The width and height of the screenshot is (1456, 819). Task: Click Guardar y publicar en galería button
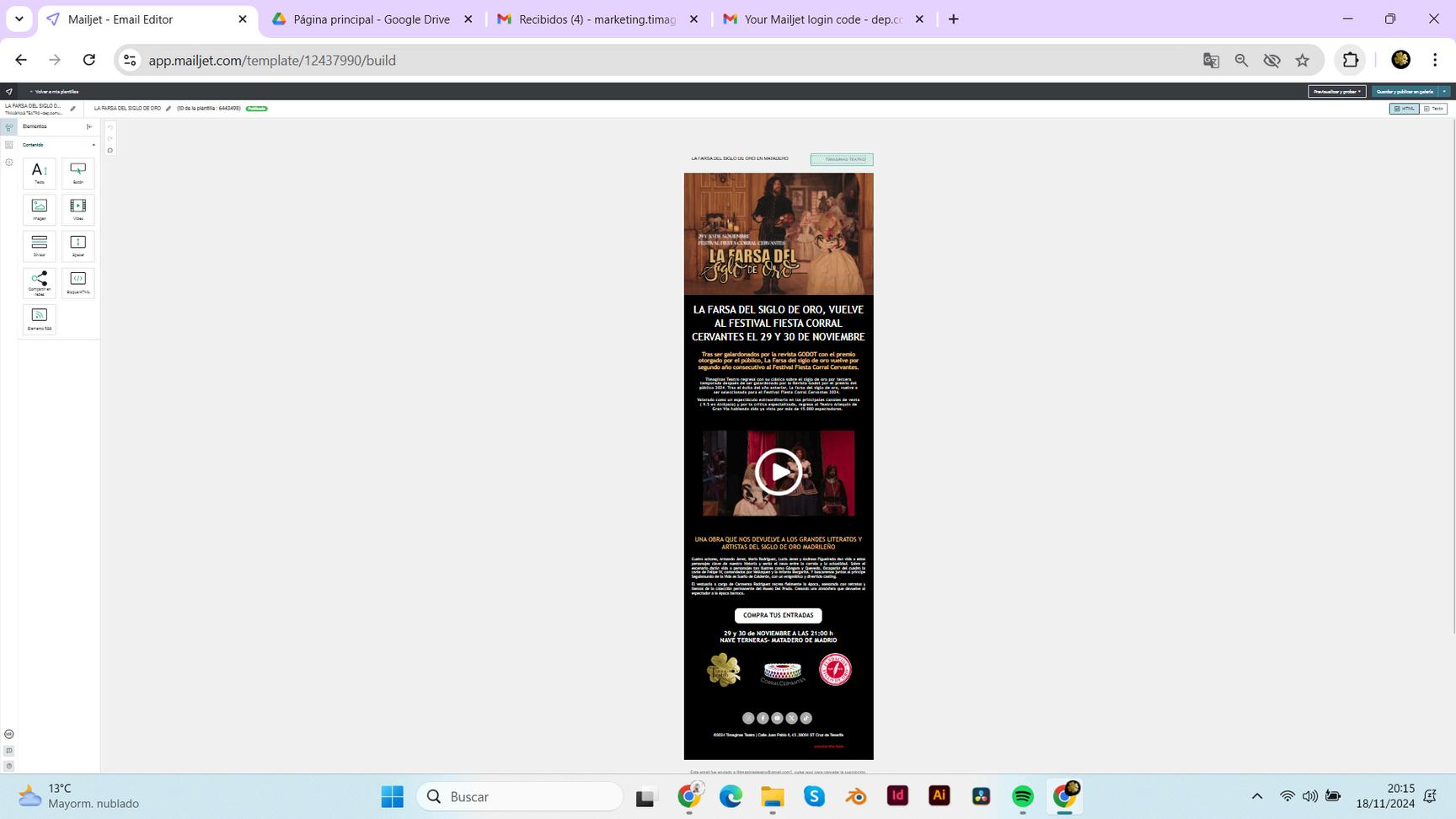pyautogui.click(x=1405, y=91)
